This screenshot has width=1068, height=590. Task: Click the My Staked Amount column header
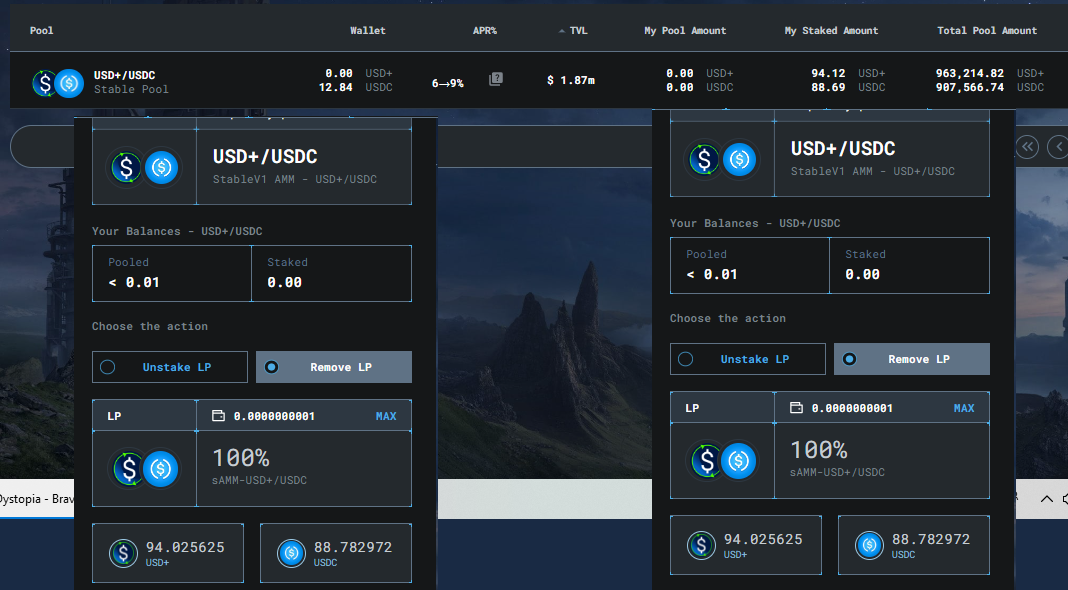click(x=831, y=31)
